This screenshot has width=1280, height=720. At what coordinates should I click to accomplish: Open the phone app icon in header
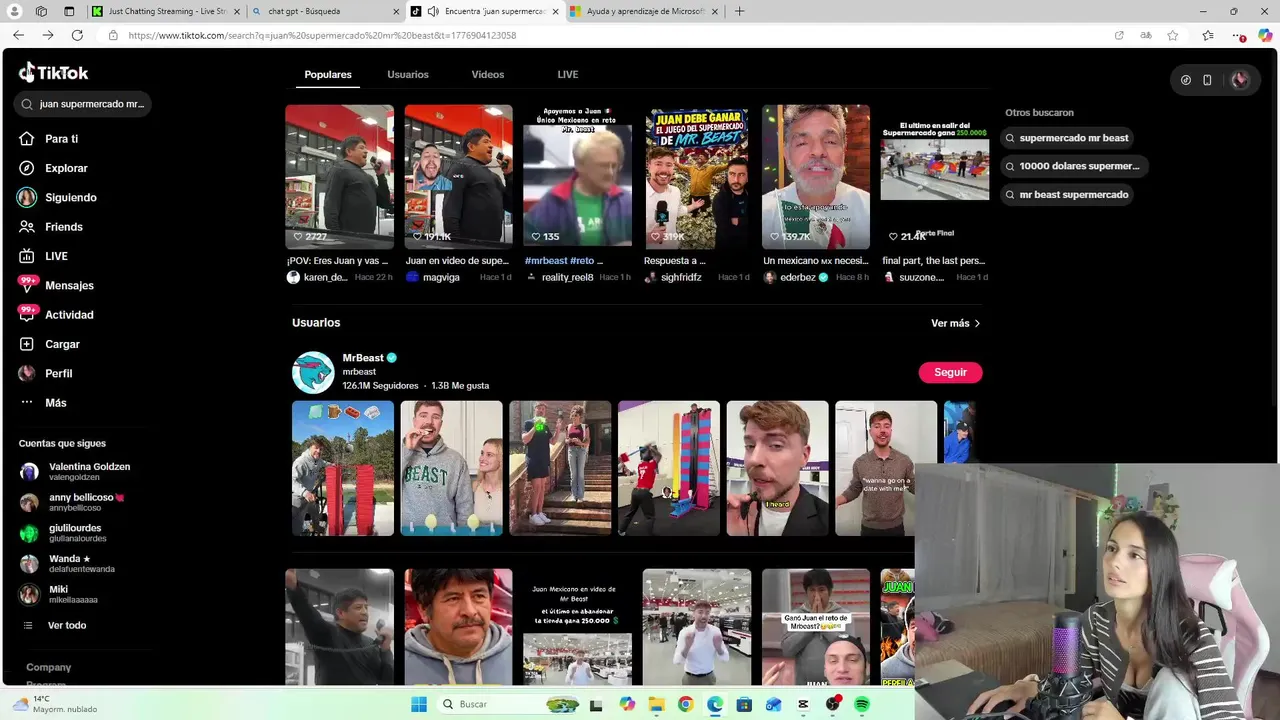(x=1207, y=80)
